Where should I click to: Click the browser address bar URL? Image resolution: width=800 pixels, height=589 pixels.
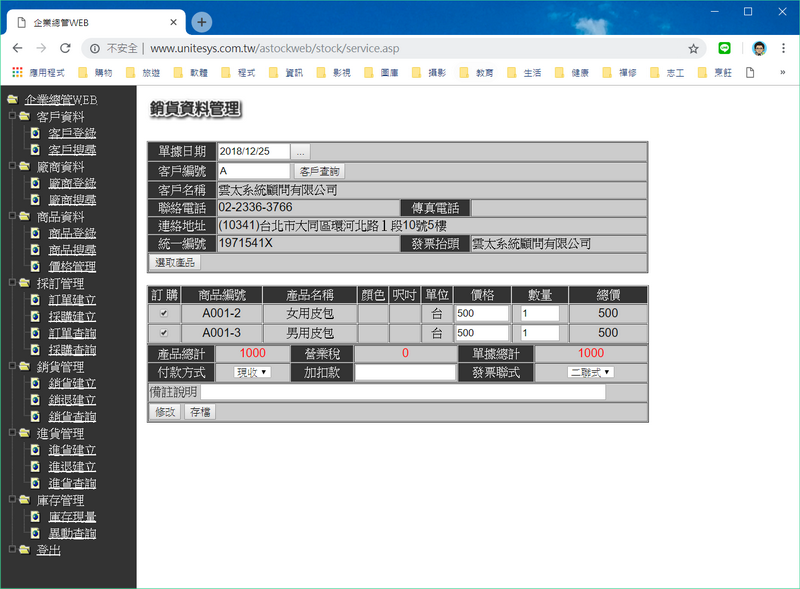pos(274,48)
